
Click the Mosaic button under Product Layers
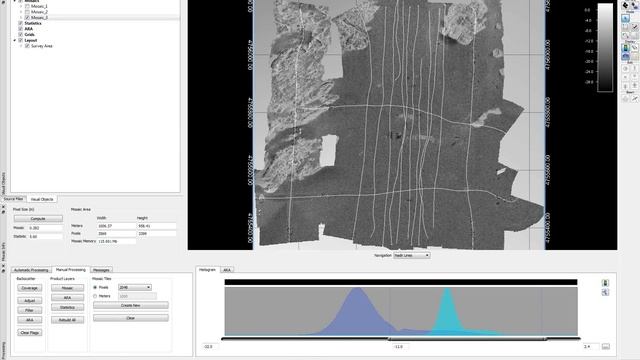coord(67,288)
